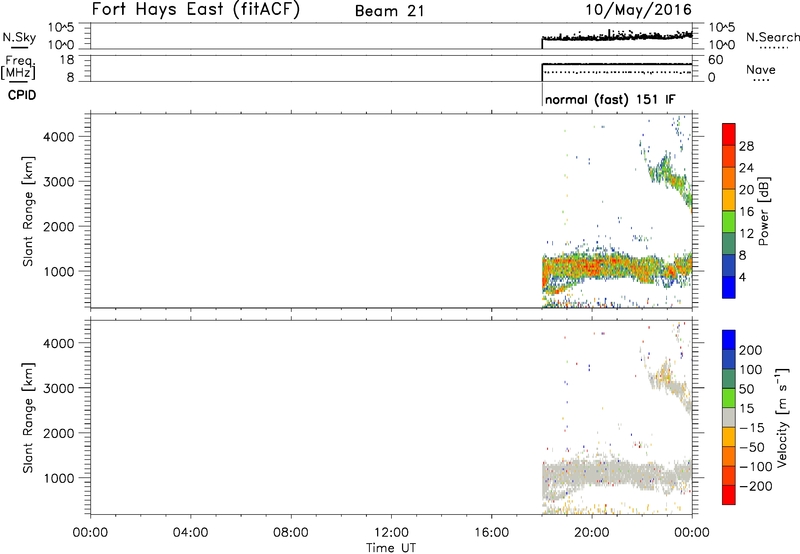
Task: Click the gray echo band near 1000 km in velocity panel
Action: (616, 474)
